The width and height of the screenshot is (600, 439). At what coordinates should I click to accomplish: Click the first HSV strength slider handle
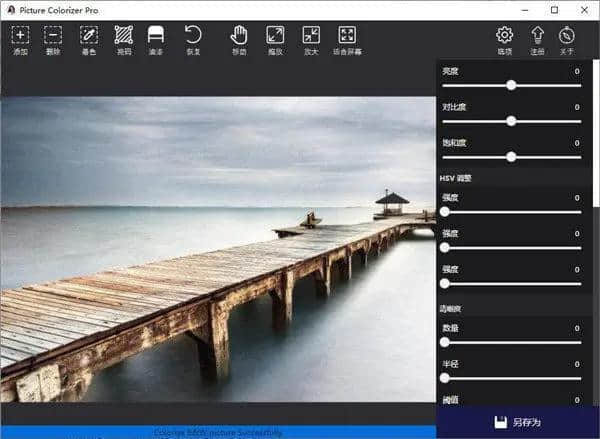coord(444,211)
